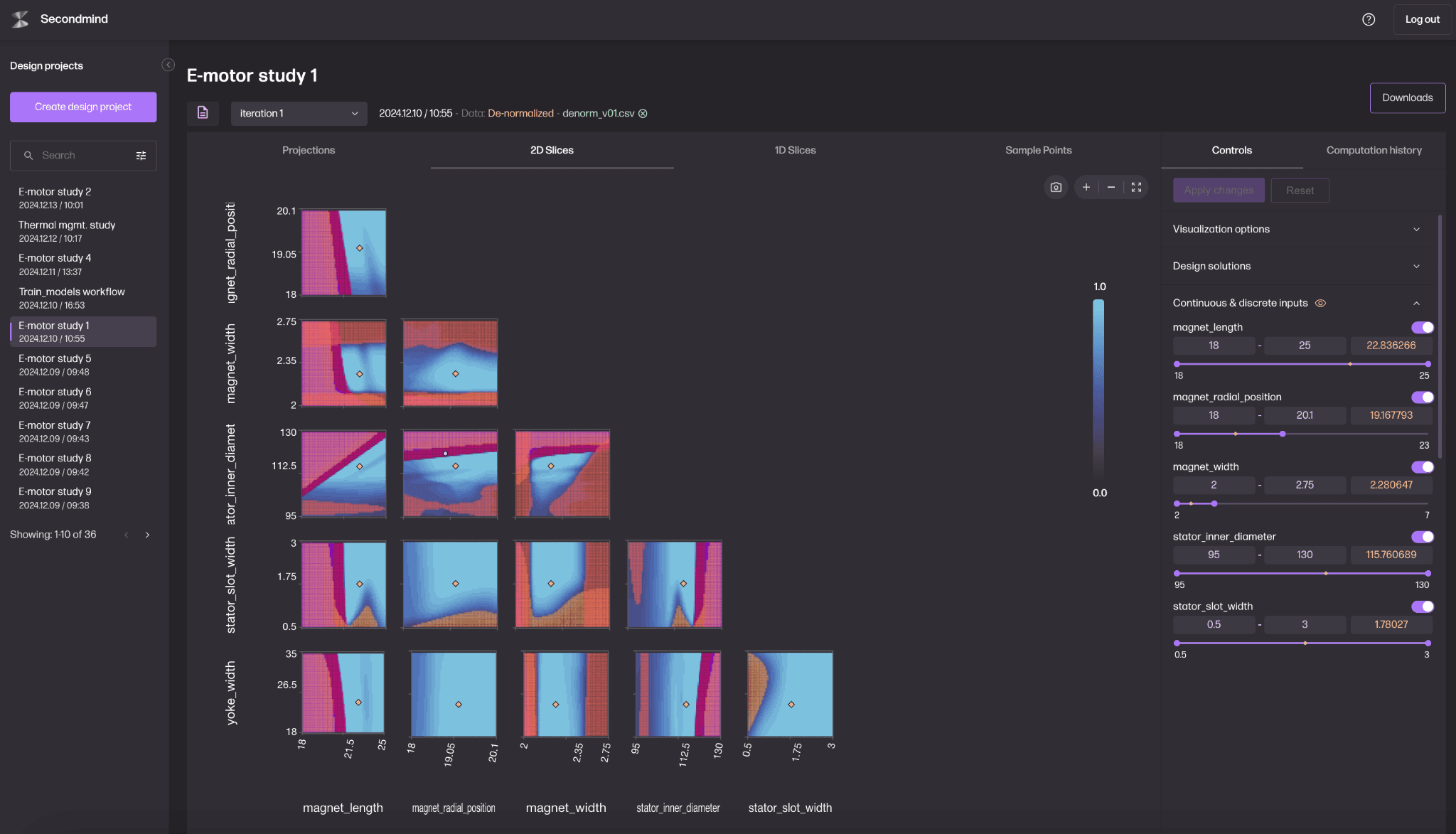This screenshot has width=1456, height=834.
Task: Toggle off magnet_length input
Action: (1422, 327)
